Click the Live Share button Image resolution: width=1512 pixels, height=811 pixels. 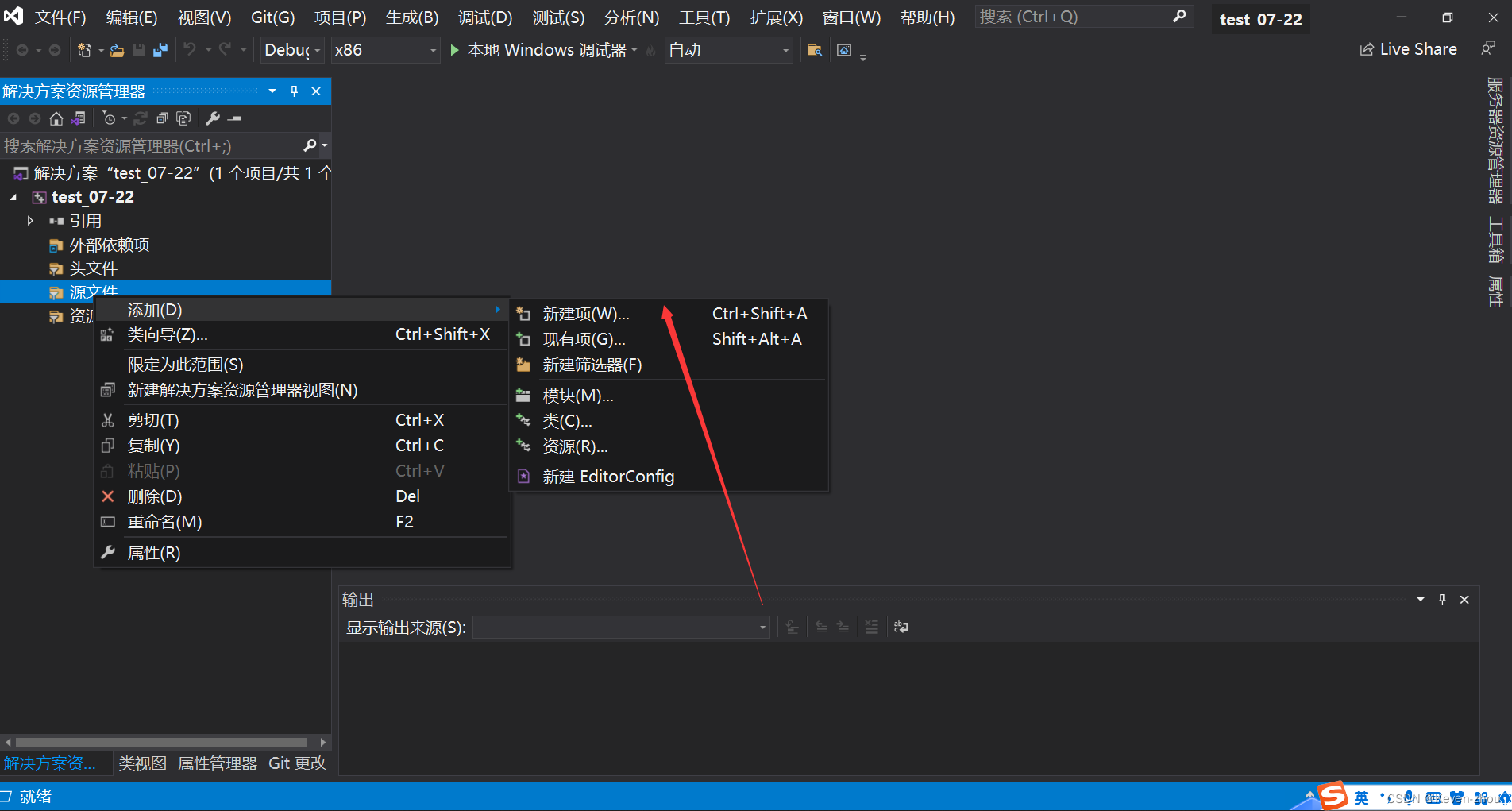point(1409,49)
